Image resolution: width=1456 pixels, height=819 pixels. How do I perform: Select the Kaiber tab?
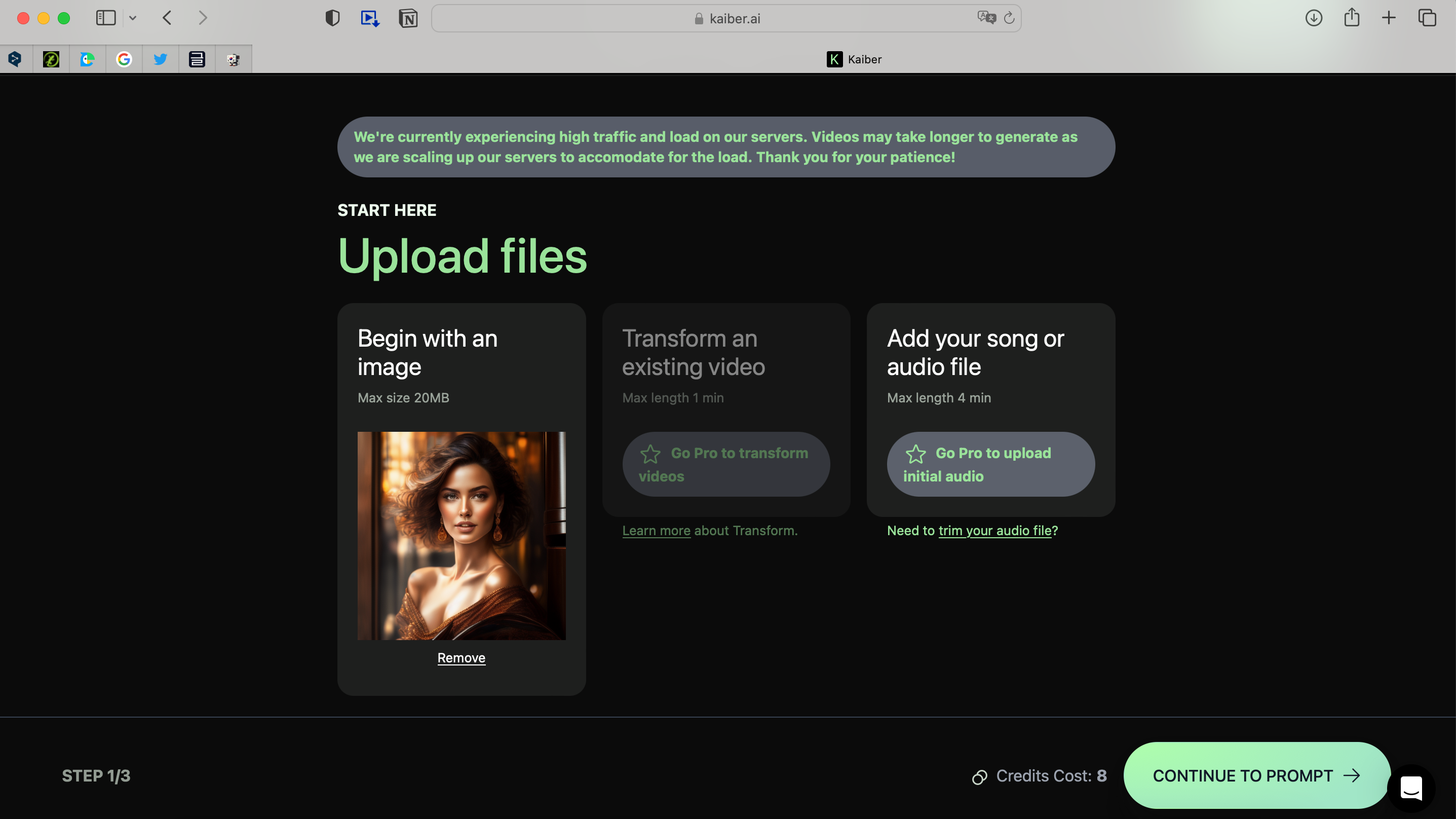[x=854, y=59]
